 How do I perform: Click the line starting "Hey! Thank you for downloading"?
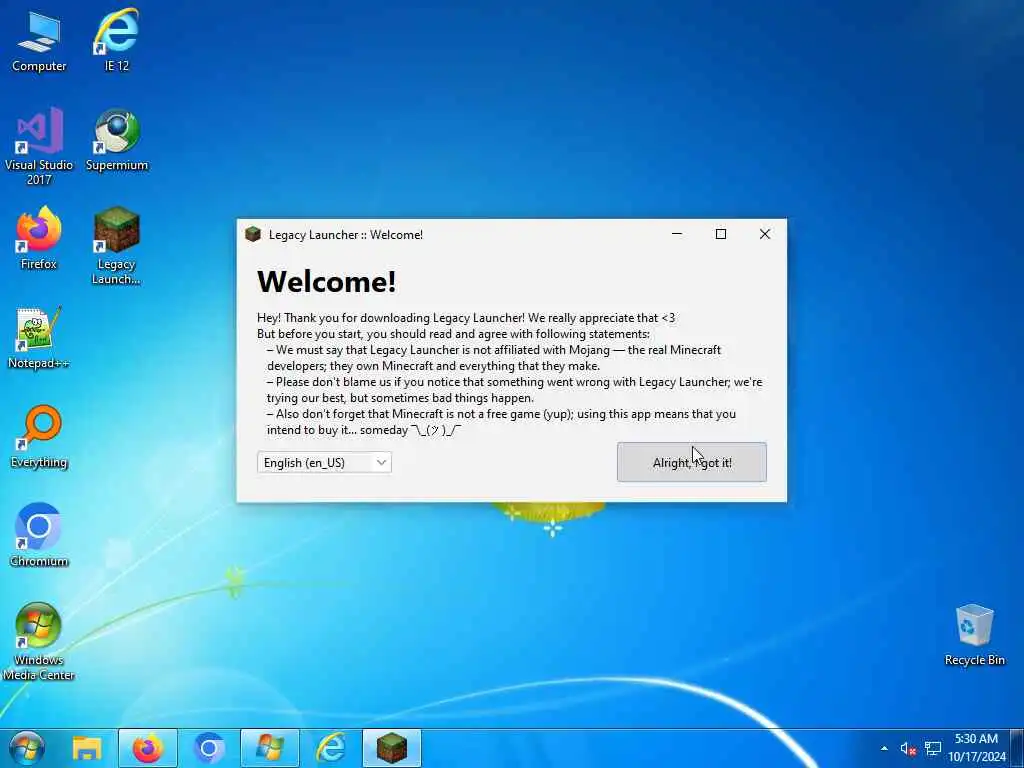pos(466,318)
